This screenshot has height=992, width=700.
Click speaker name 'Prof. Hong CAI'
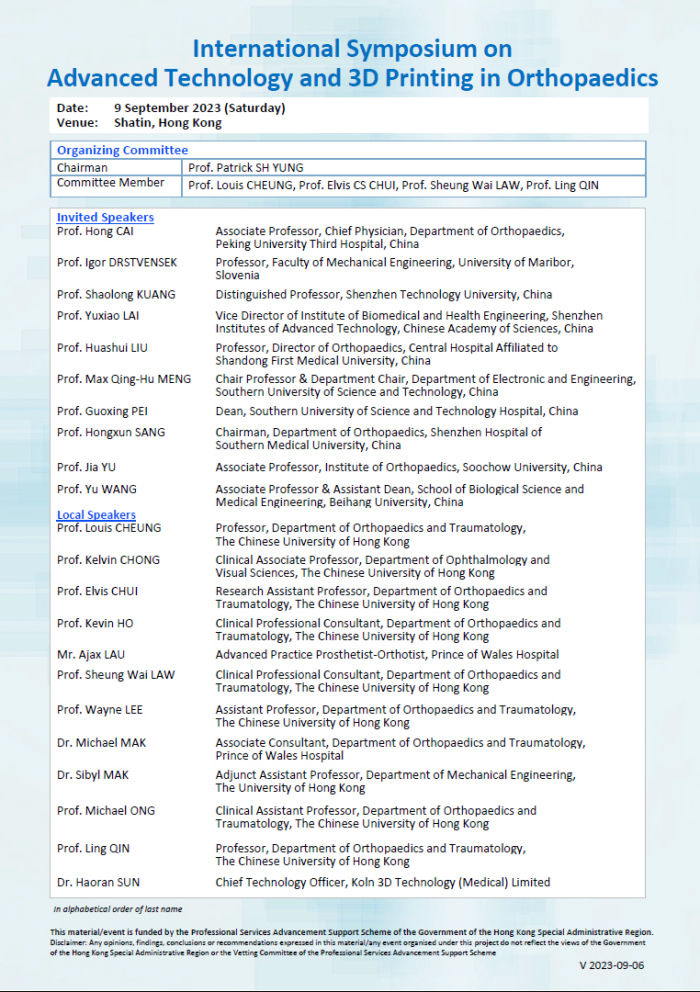[95, 232]
